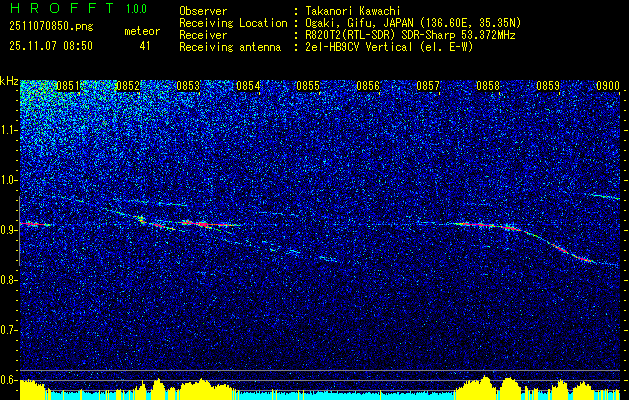Click the 0.9 frequency axis label
Image resolution: width=629 pixels, height=400 pixels.
pyautogui.click(x=8, y=230)
